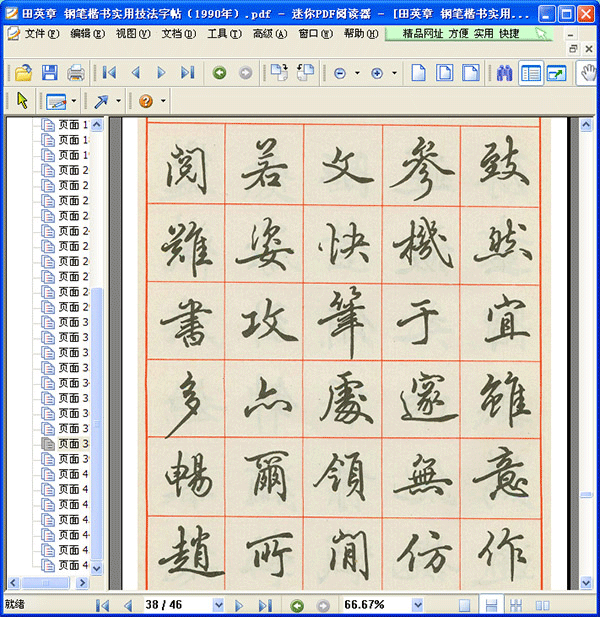Select continuous page layout in status bar
This screenshot has width=600, height=617.
click(x=491, y=605)
